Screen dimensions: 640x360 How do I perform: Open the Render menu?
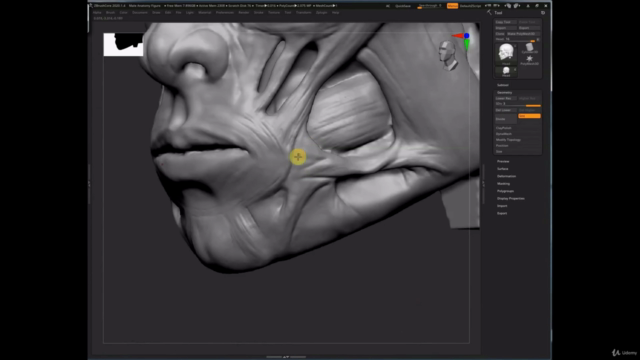click(x=244, y=13)
